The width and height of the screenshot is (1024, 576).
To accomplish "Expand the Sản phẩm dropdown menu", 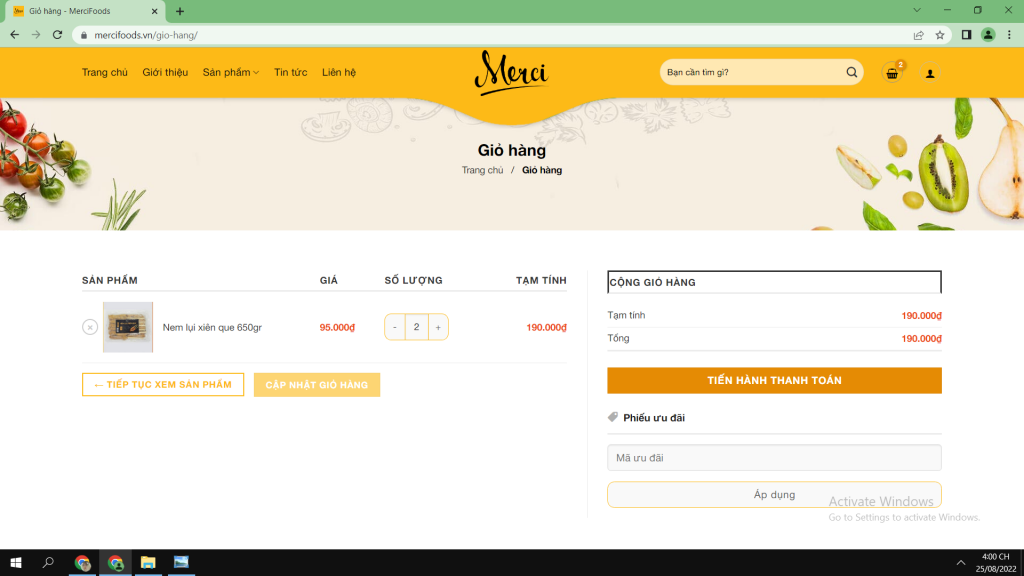I will [230, 72].
